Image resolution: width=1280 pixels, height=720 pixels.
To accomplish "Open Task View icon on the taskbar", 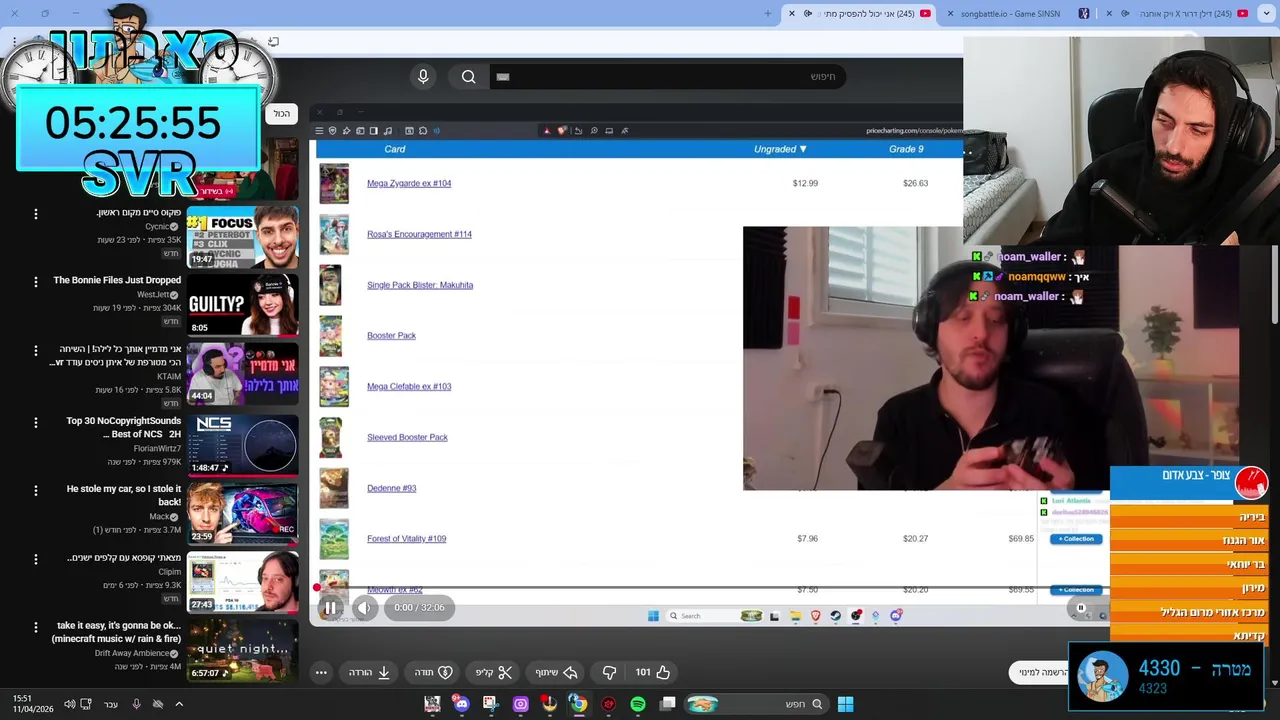I will point(668,704).
